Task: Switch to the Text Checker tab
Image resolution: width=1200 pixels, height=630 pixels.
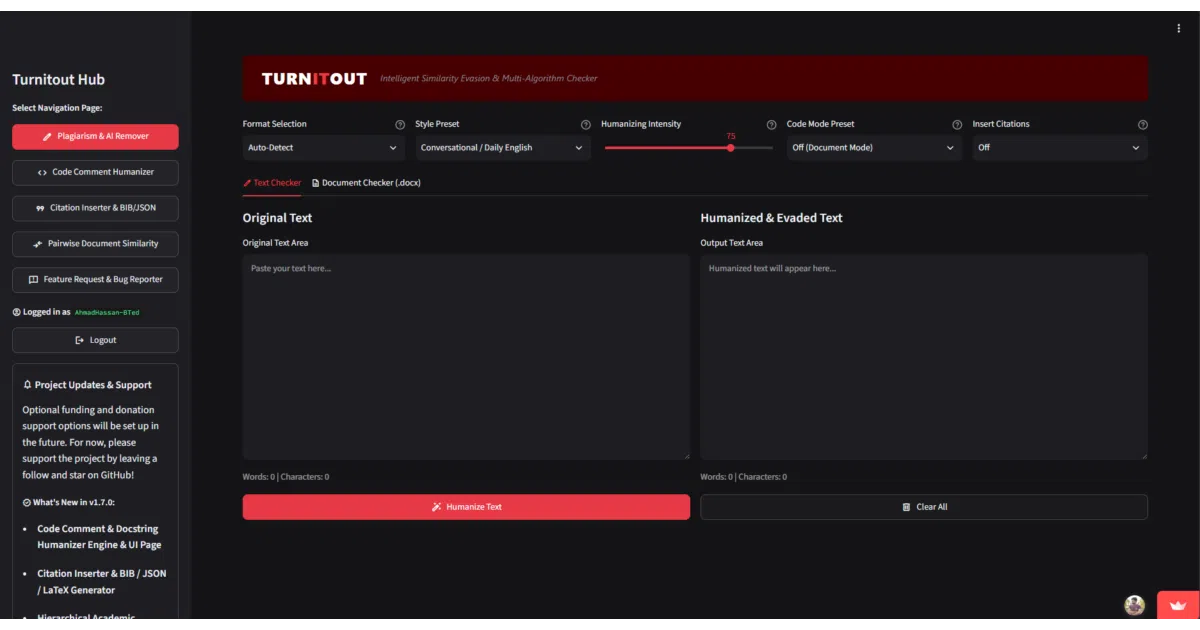Action: pos(272,183)
